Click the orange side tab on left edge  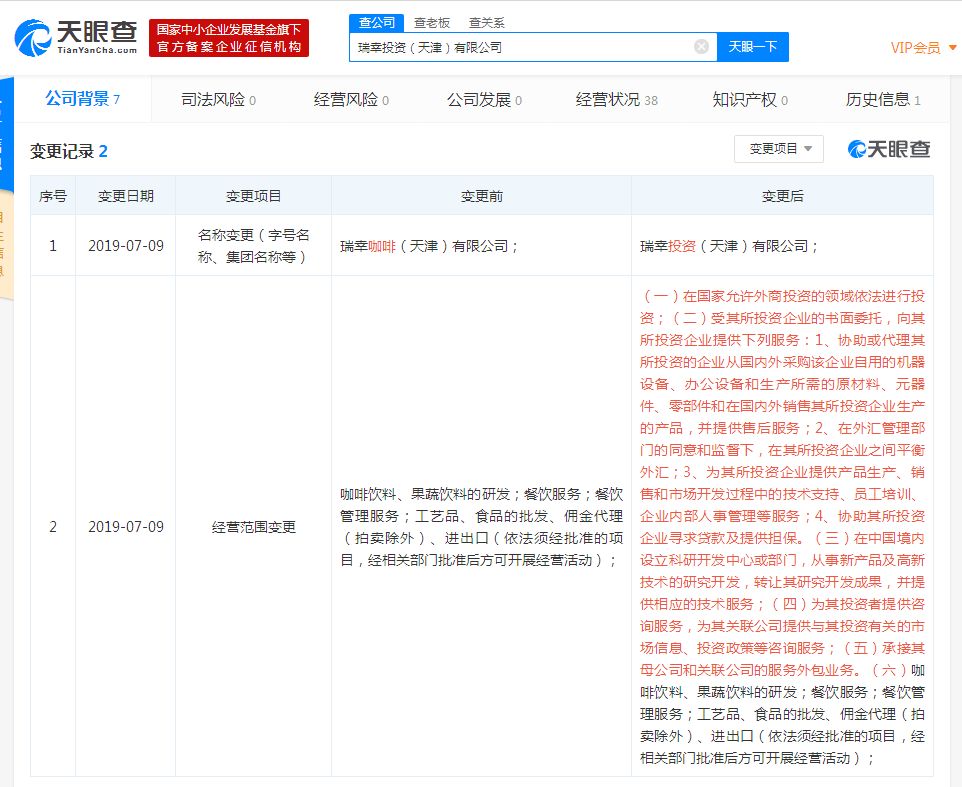point(6,245)
